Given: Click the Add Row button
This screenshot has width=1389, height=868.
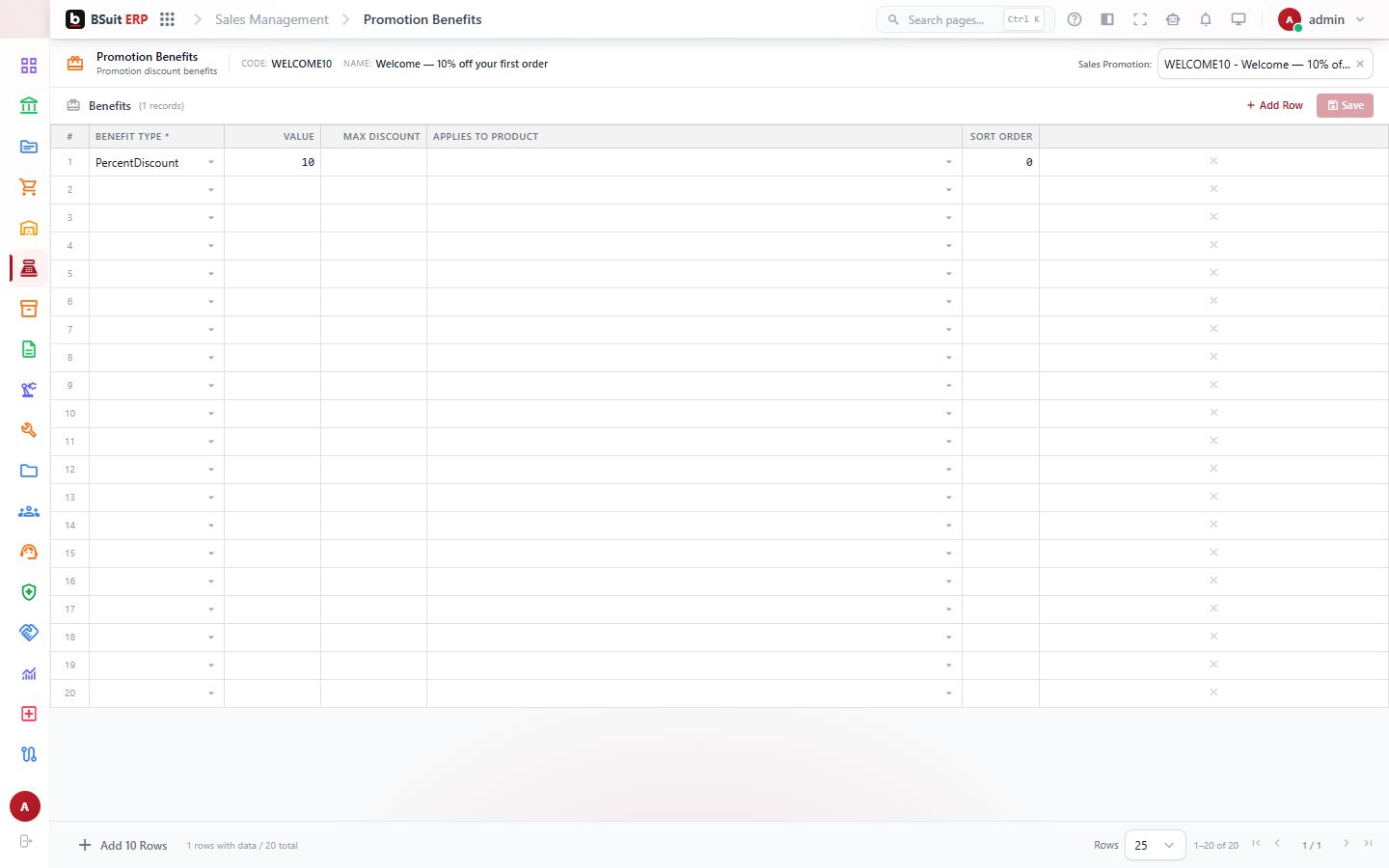Looking at the screenshot, I should (x=1274, y=105).
